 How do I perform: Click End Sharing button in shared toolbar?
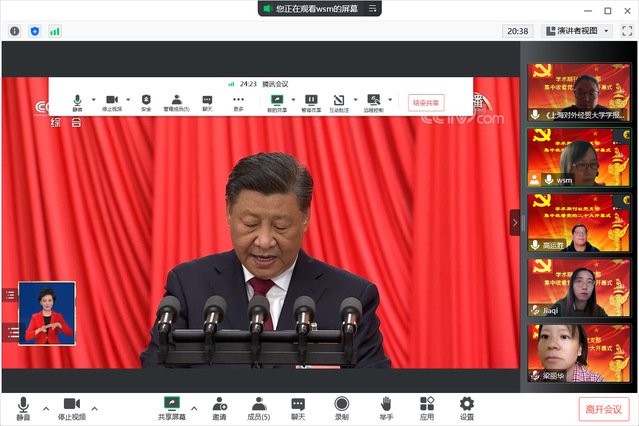click(x=426, y=102)
